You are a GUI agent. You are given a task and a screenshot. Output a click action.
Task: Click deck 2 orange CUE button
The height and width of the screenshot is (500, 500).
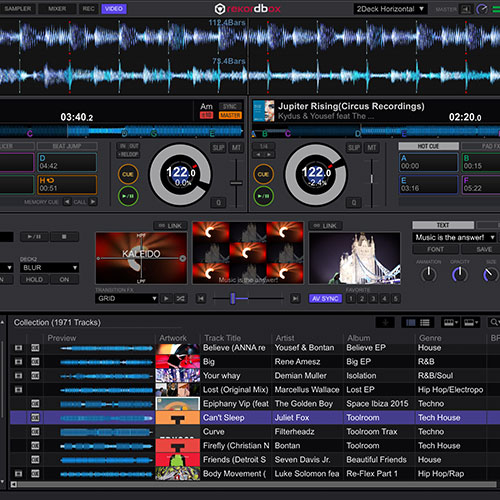point(263,174)
